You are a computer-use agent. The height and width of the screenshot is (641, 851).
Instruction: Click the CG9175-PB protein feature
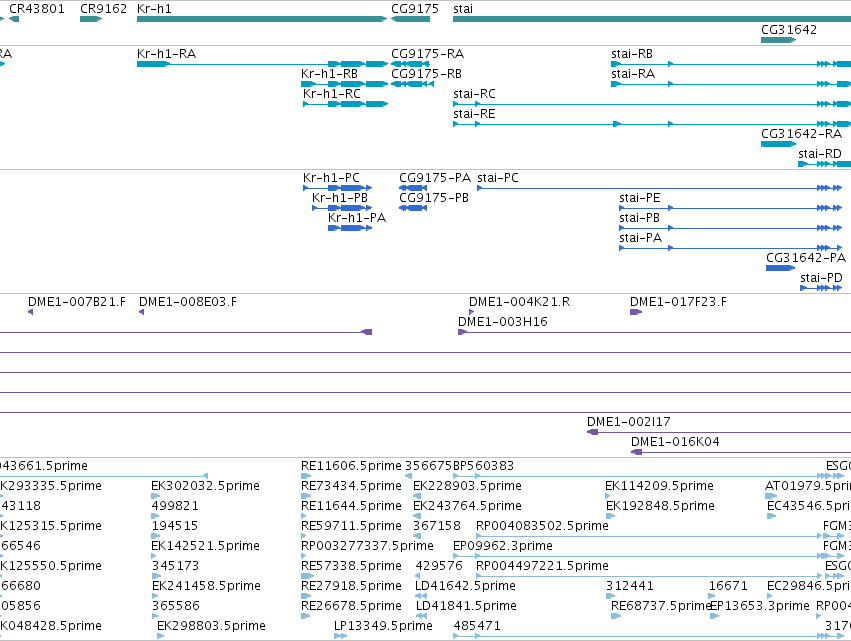click(413, 208)
